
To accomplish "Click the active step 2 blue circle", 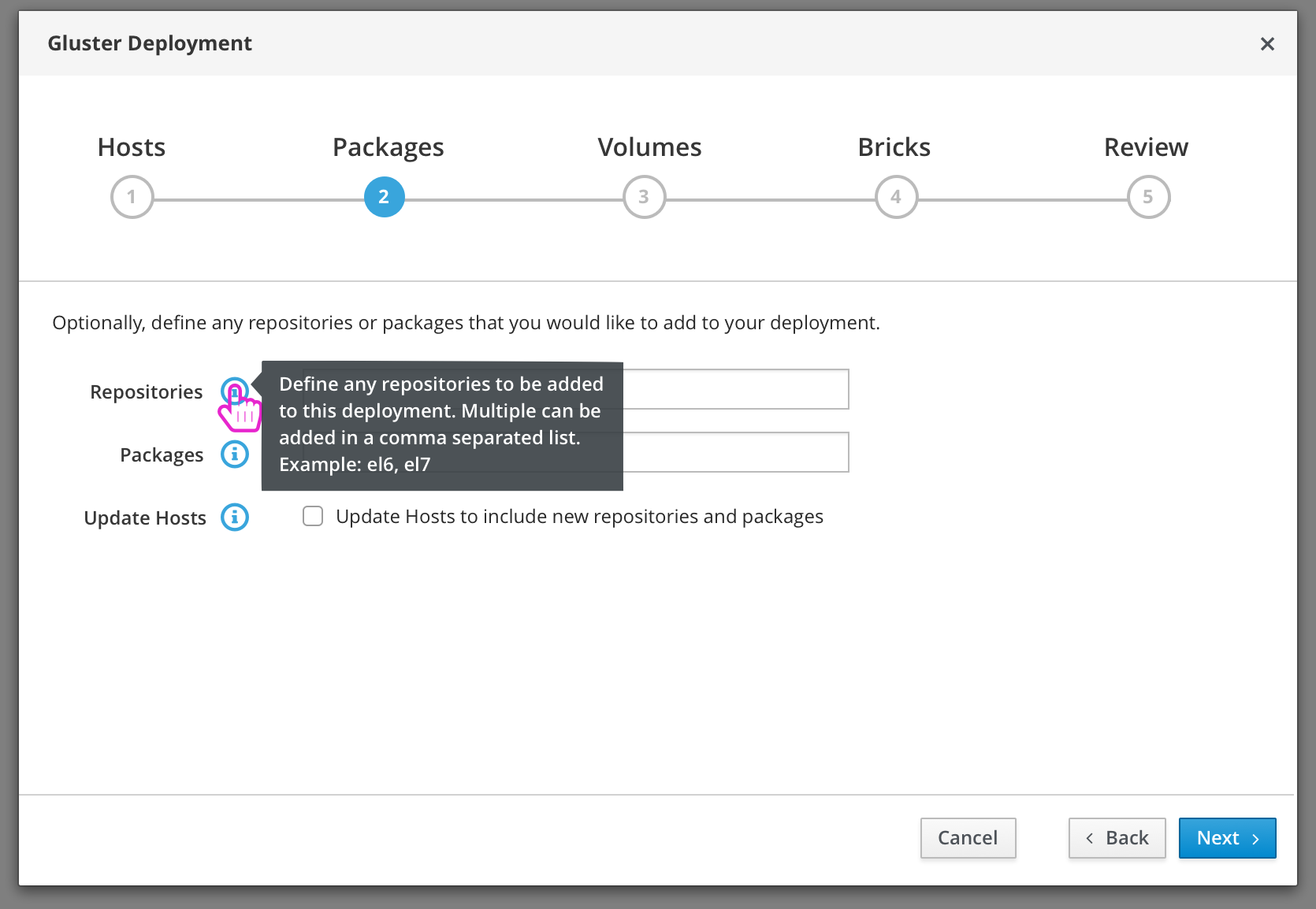I will (384, 197).
